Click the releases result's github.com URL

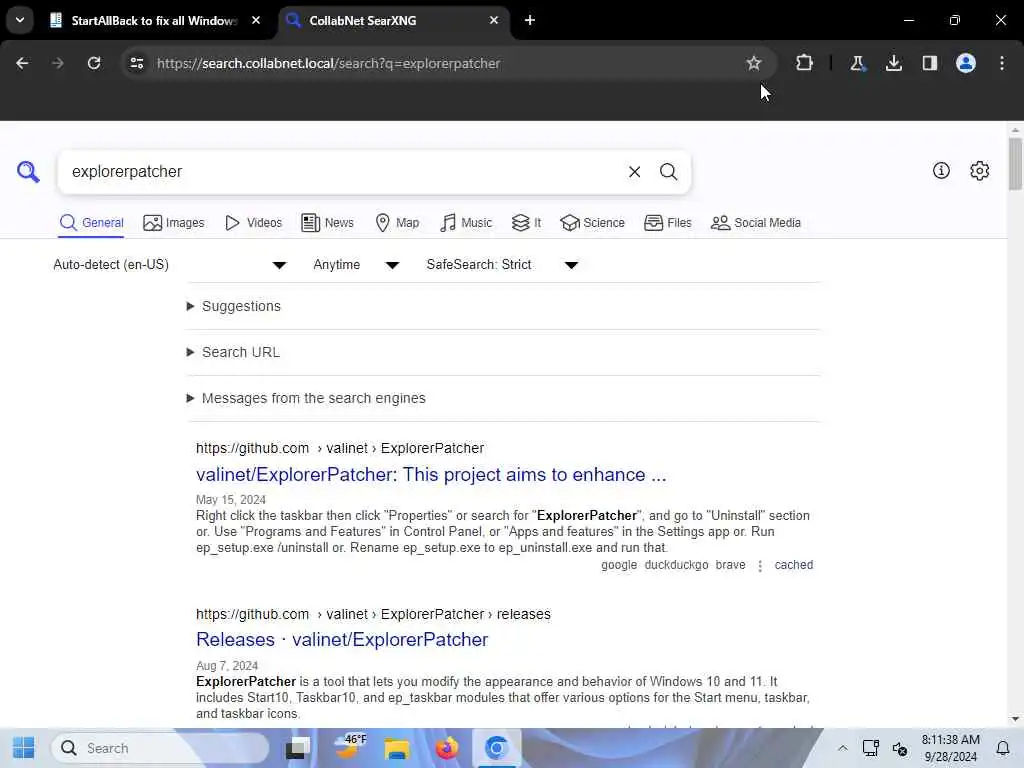(x=373, y=614)
